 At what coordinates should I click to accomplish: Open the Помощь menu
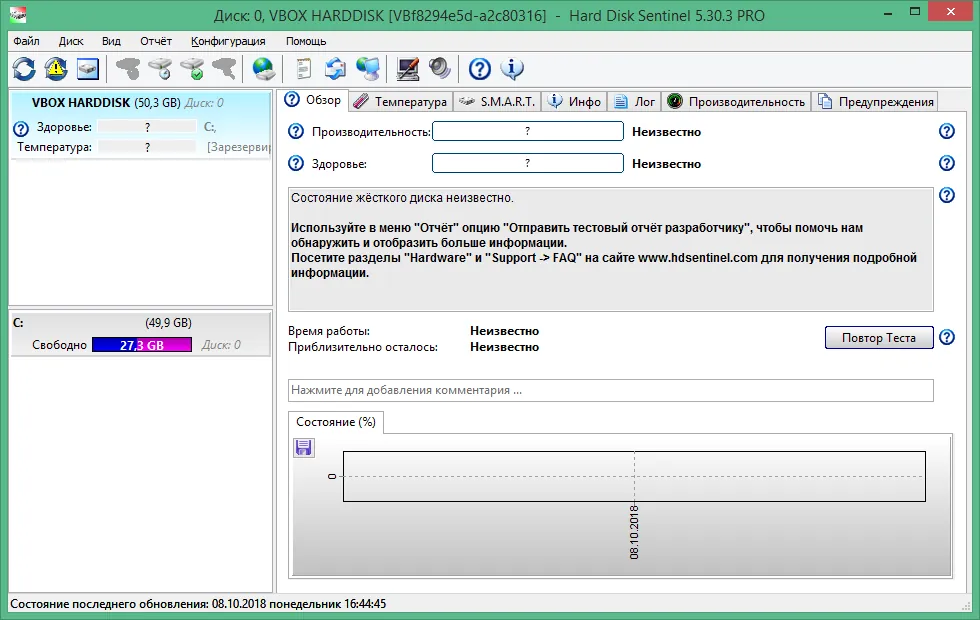[306, 41]
